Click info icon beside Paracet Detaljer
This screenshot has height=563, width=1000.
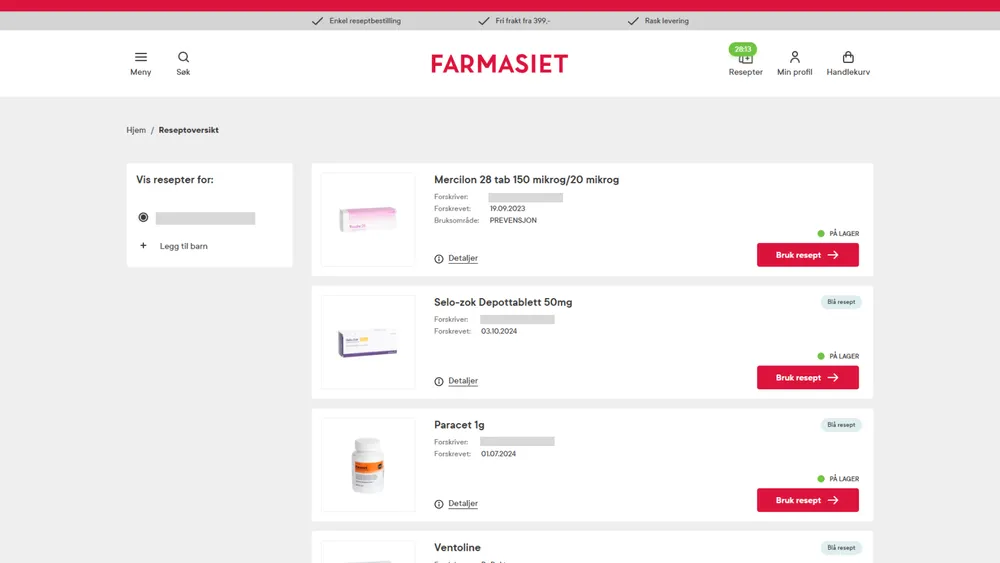[439, 504]
